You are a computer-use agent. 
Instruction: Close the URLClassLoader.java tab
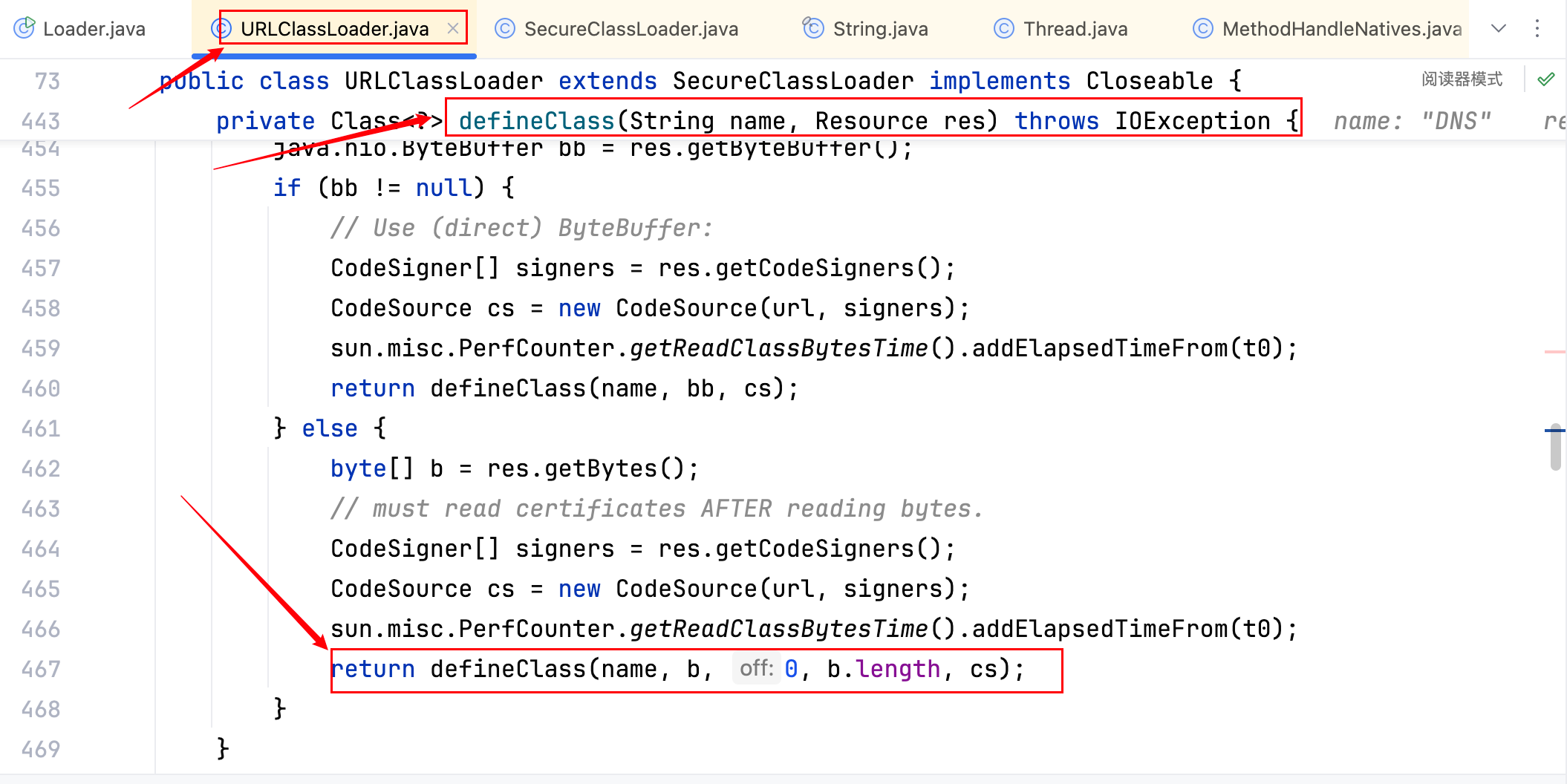[x=452, y=28]
